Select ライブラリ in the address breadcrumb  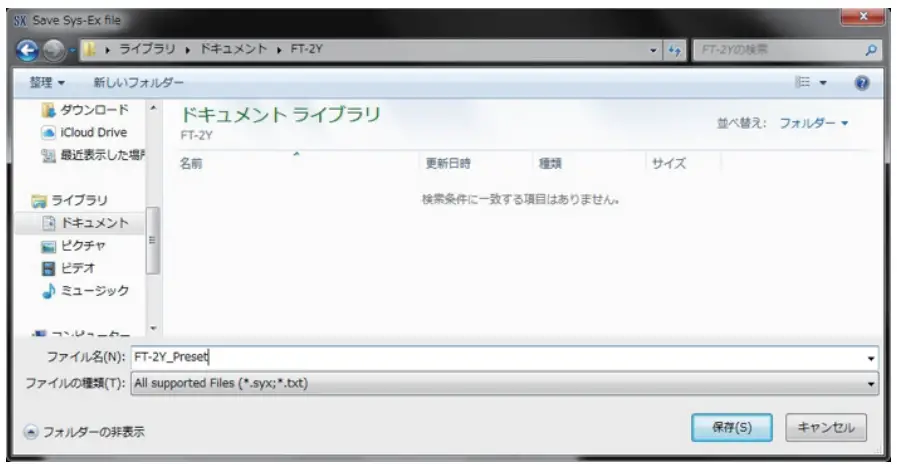pos(147,49)
